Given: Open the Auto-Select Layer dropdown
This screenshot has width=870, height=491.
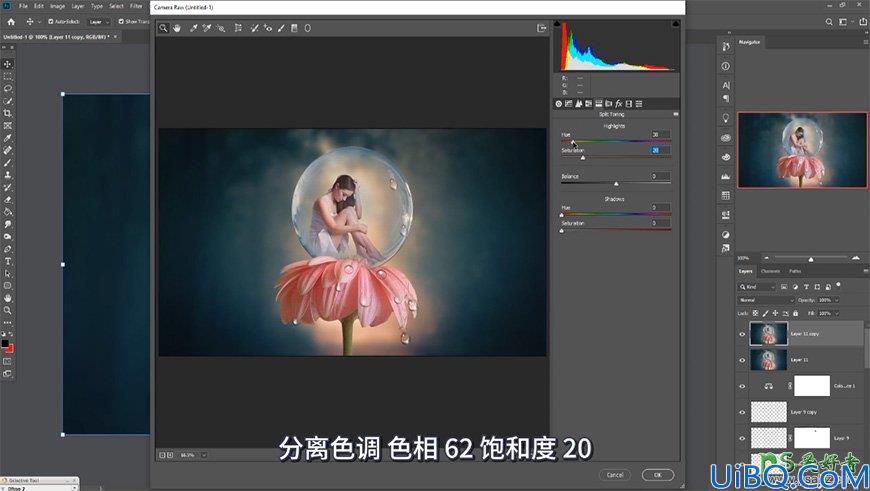Looking at the screenshot, I should pyautogui.click(x=99, y=22).
